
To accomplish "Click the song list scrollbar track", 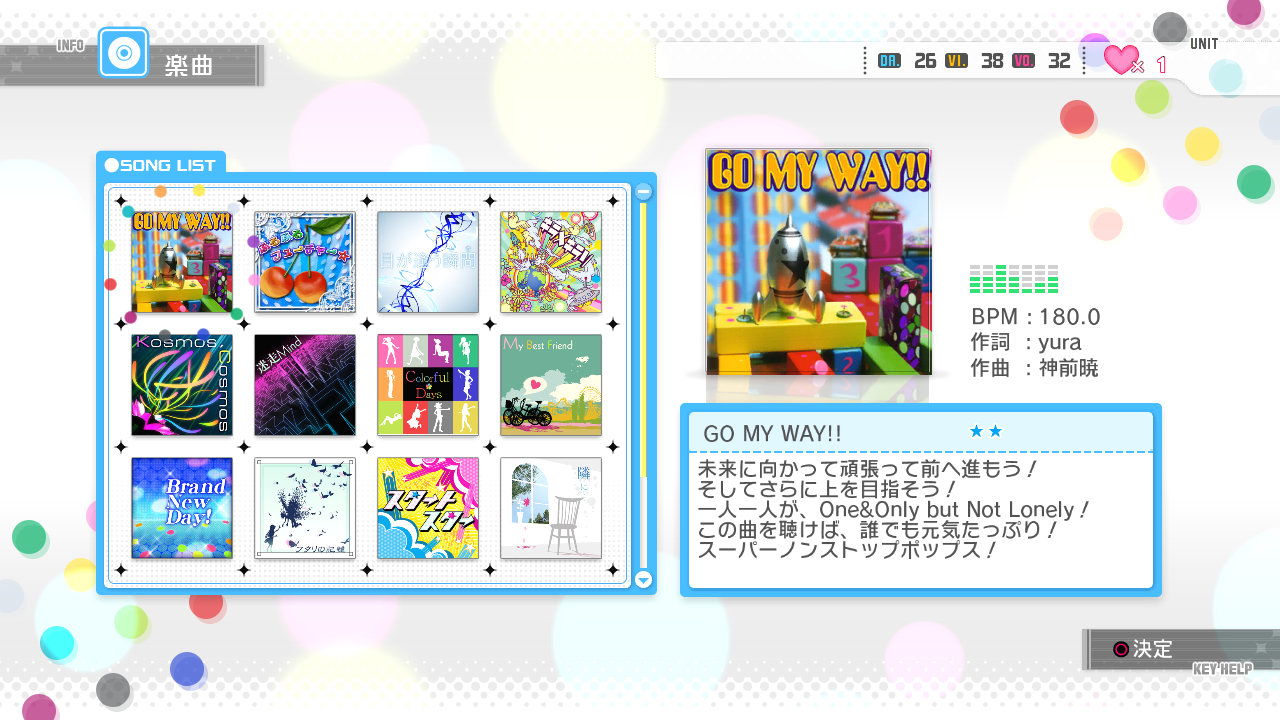I will [644, 400].
